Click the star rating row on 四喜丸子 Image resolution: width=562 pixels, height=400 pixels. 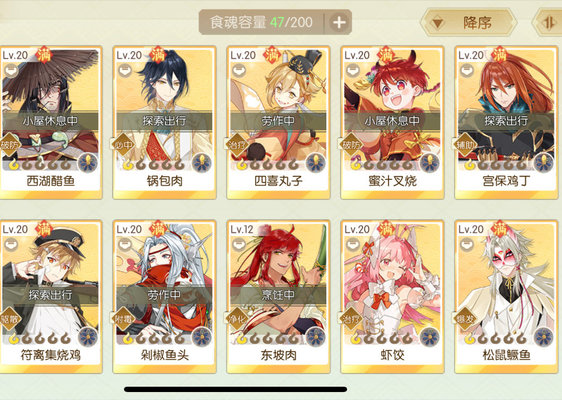[268, 165]
